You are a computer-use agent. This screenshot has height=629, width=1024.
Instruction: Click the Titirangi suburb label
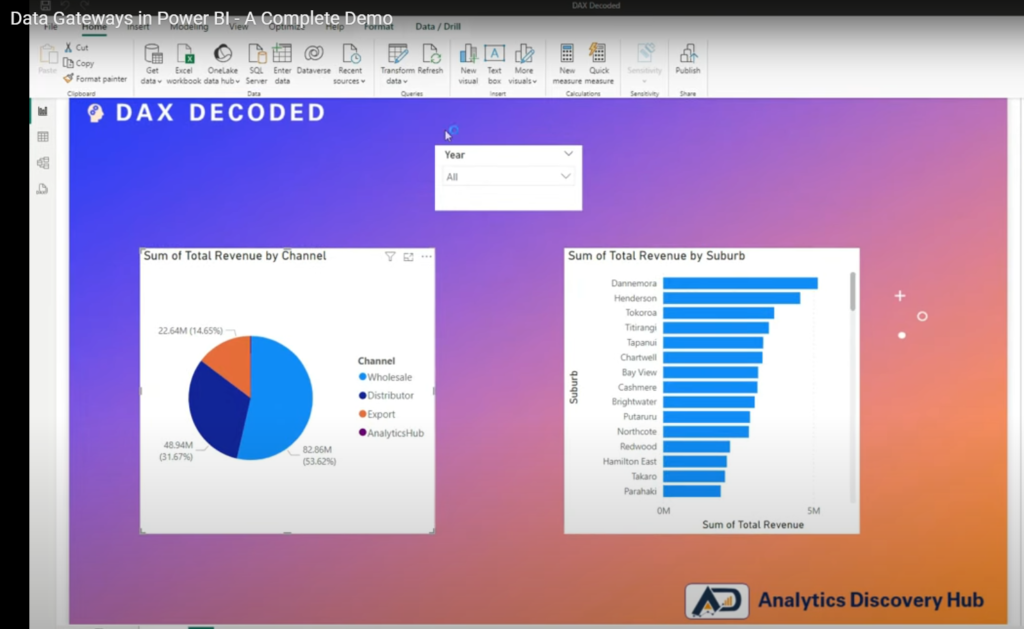click(x=641, y=327)
